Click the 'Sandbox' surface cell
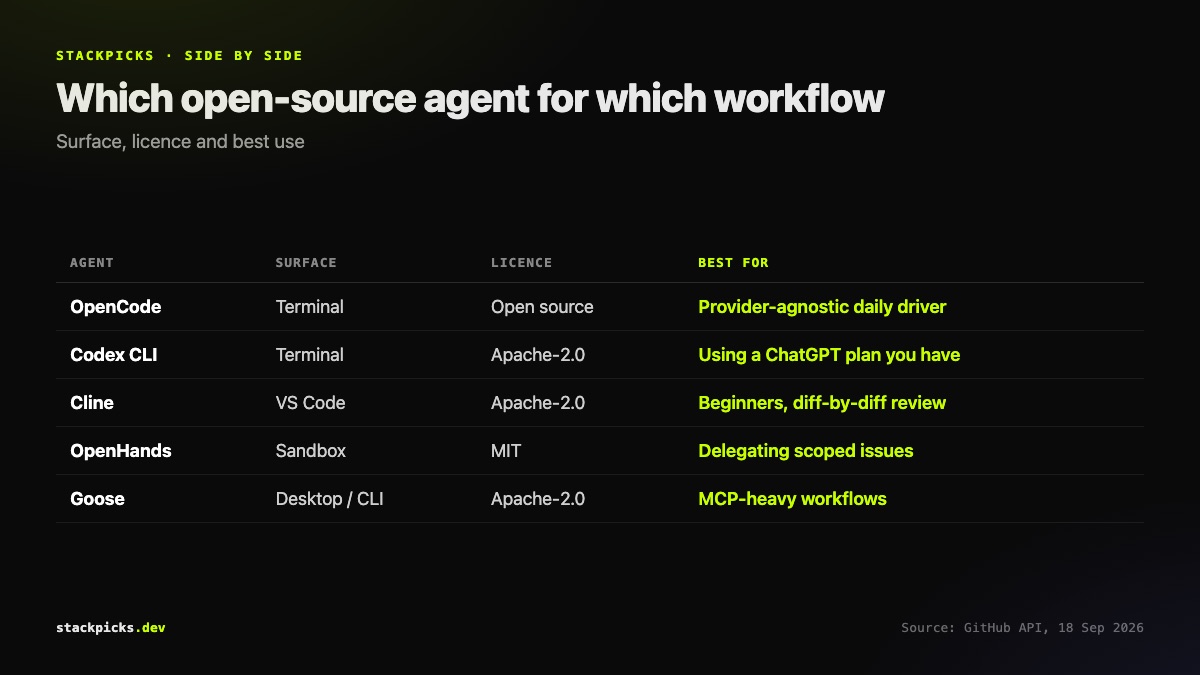 tap(311, 451)
